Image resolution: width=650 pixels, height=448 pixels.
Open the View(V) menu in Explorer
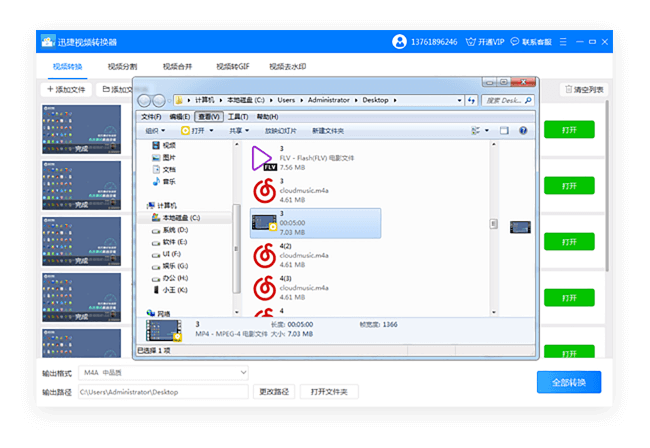tap(209, 117)
